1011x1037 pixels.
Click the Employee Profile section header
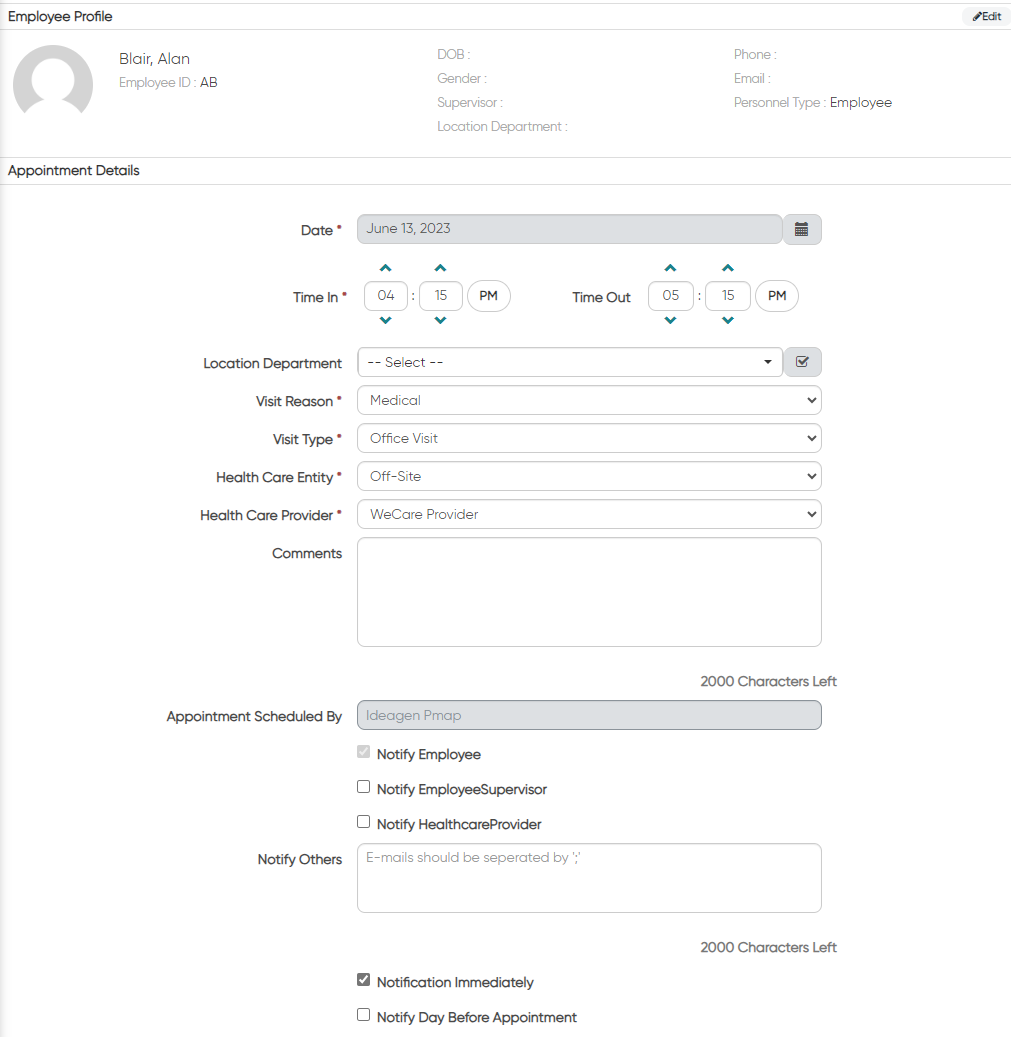(60, 17)
